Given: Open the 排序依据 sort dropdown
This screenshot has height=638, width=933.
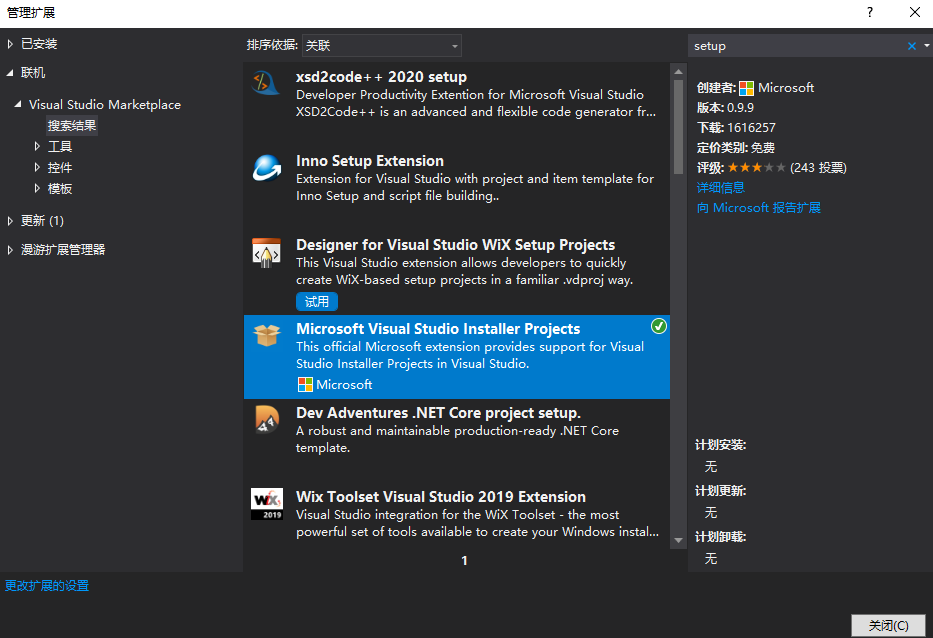Looking at the screenshot, I should click(x=455, y=45).
